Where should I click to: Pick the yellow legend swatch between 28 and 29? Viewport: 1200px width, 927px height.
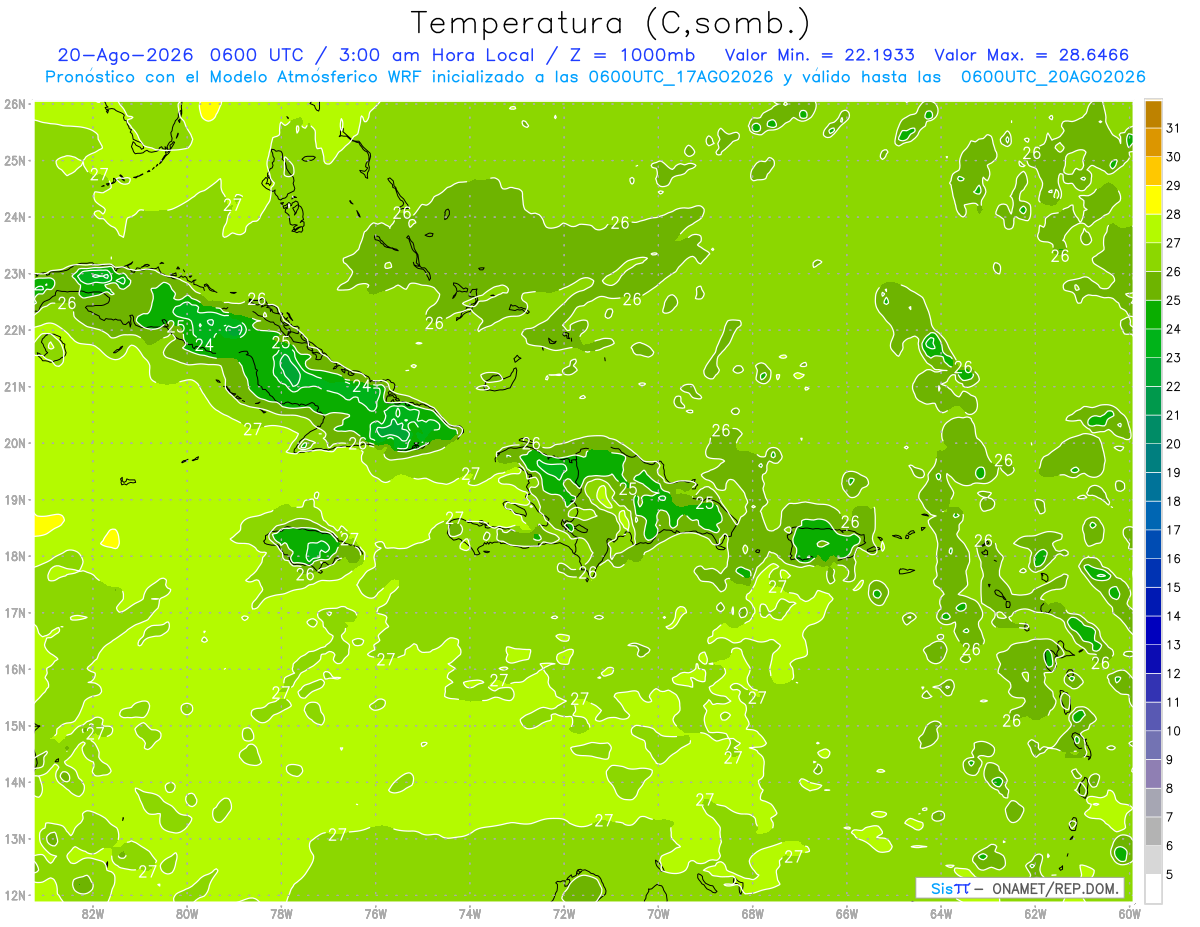pos(1153,200)
